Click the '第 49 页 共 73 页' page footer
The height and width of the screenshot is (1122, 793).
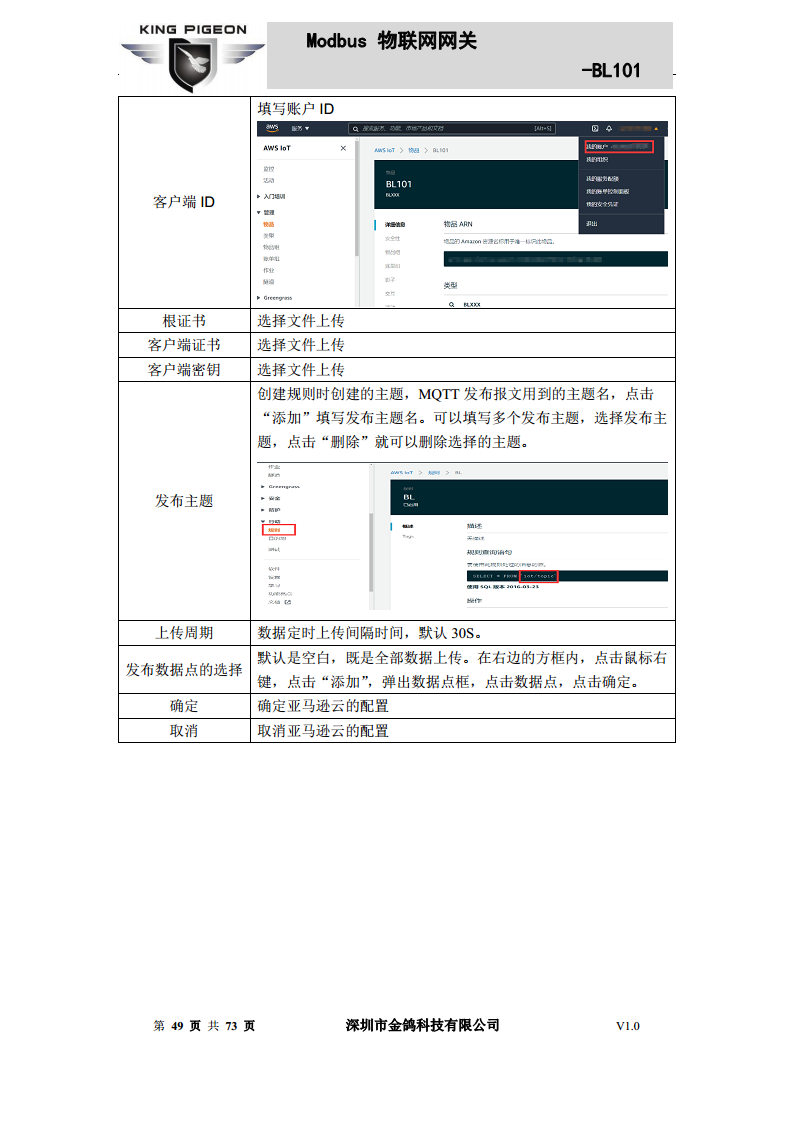[x=204, y=1026]
